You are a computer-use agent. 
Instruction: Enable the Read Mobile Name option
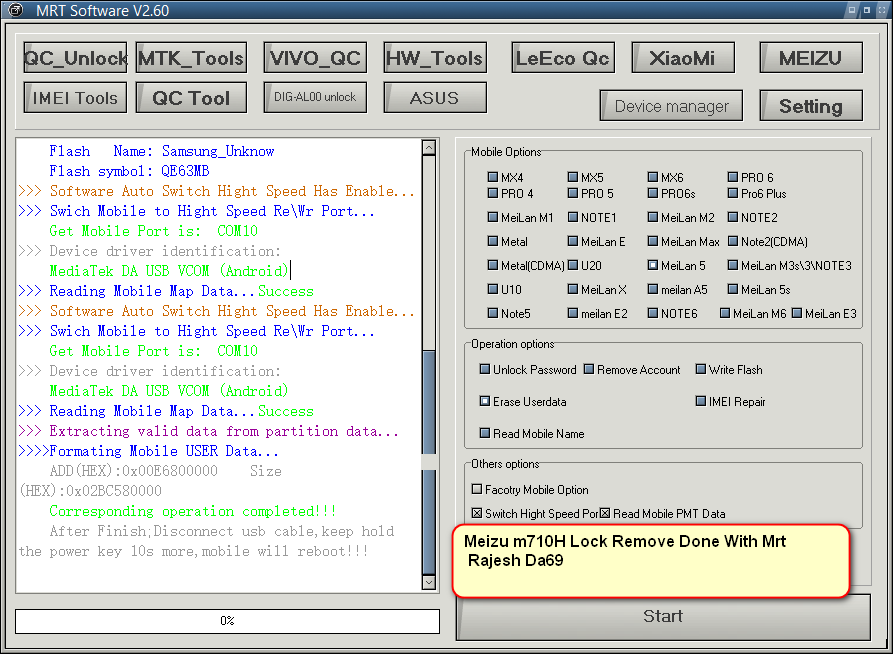(485, 433)
